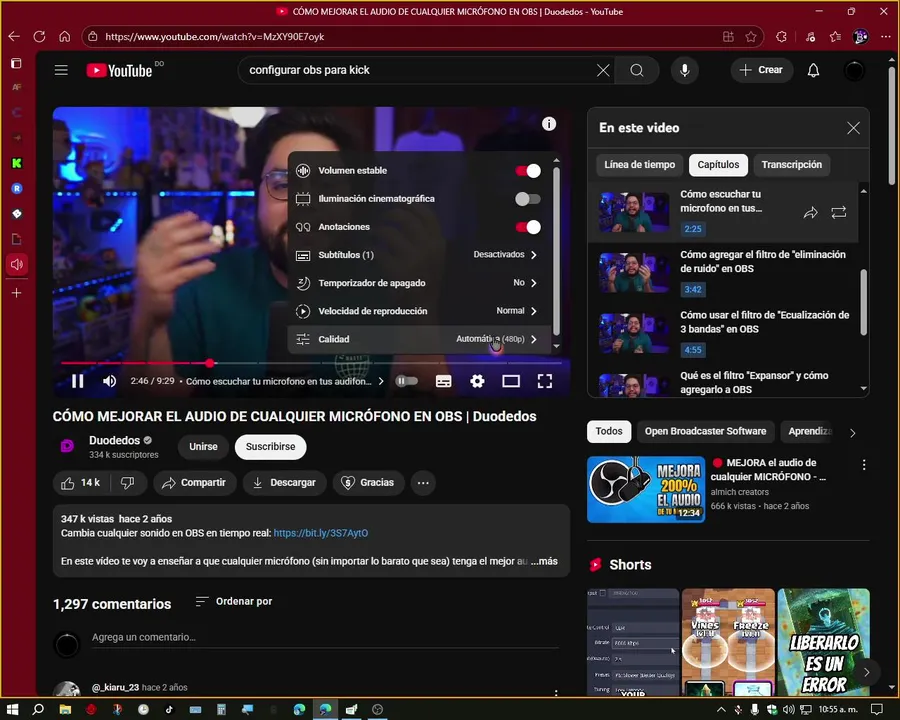This screenshot has height=720, width=900.
Task: Filter by the Aprendizaje chip
Action: click(808, 431)
